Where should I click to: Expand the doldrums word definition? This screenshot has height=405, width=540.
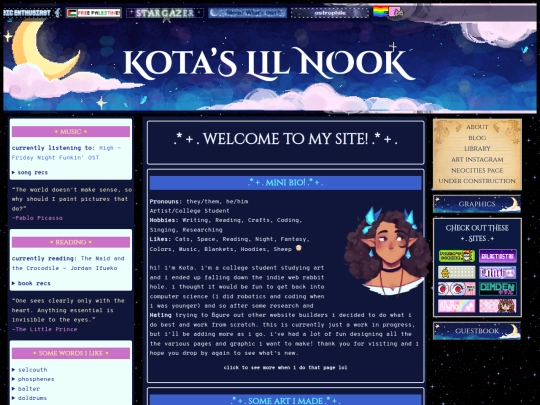(30, 398)
